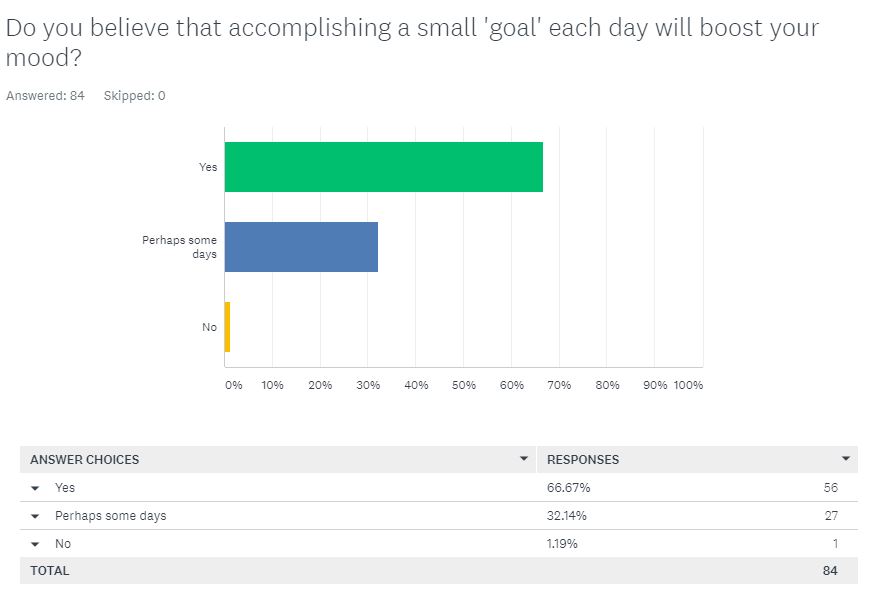Screen dimensions: 879x598
Task: Click the No label beside the chart
Action: click(x=209, y=327)
